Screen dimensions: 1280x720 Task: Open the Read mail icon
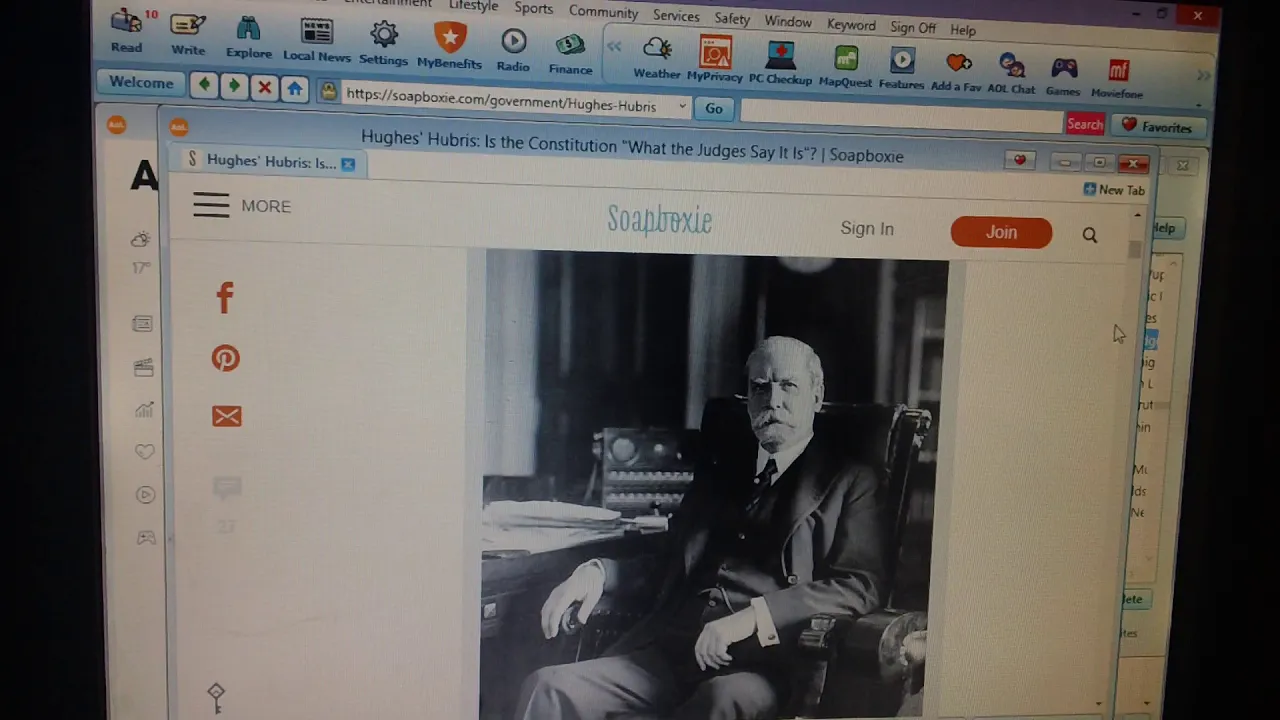coord(126,30)
